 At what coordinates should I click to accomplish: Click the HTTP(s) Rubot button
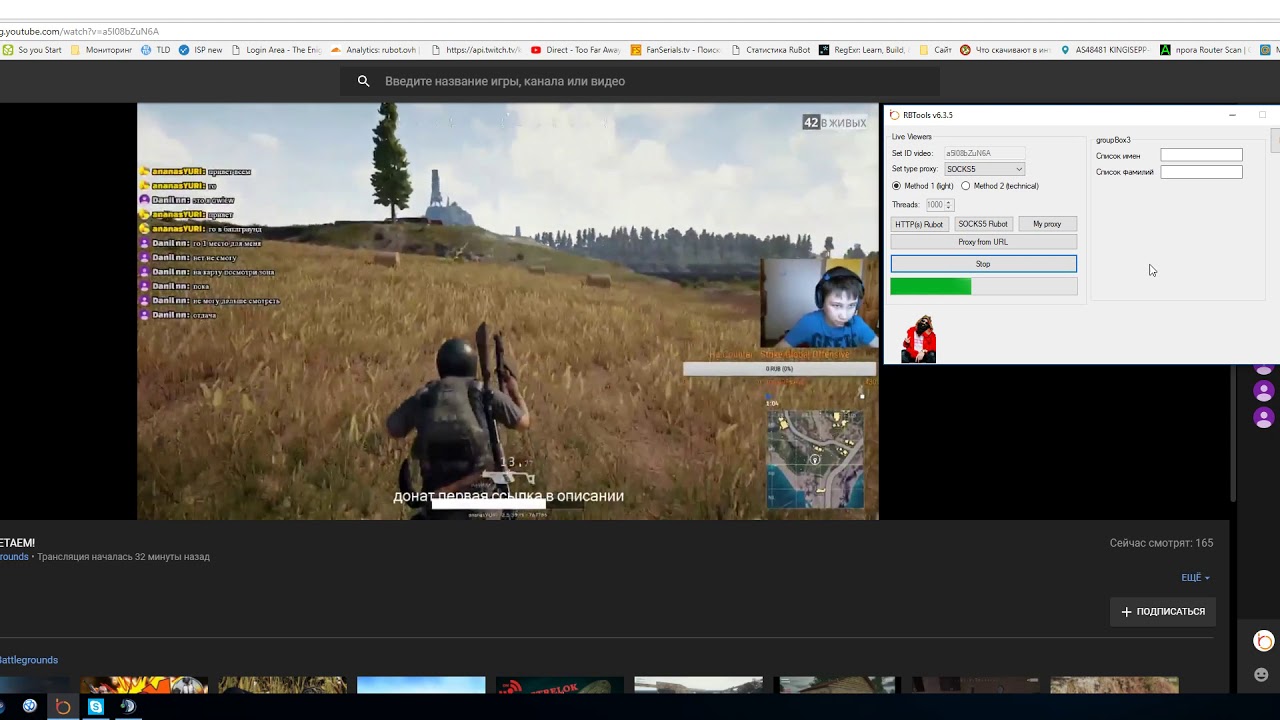[919, 224]
